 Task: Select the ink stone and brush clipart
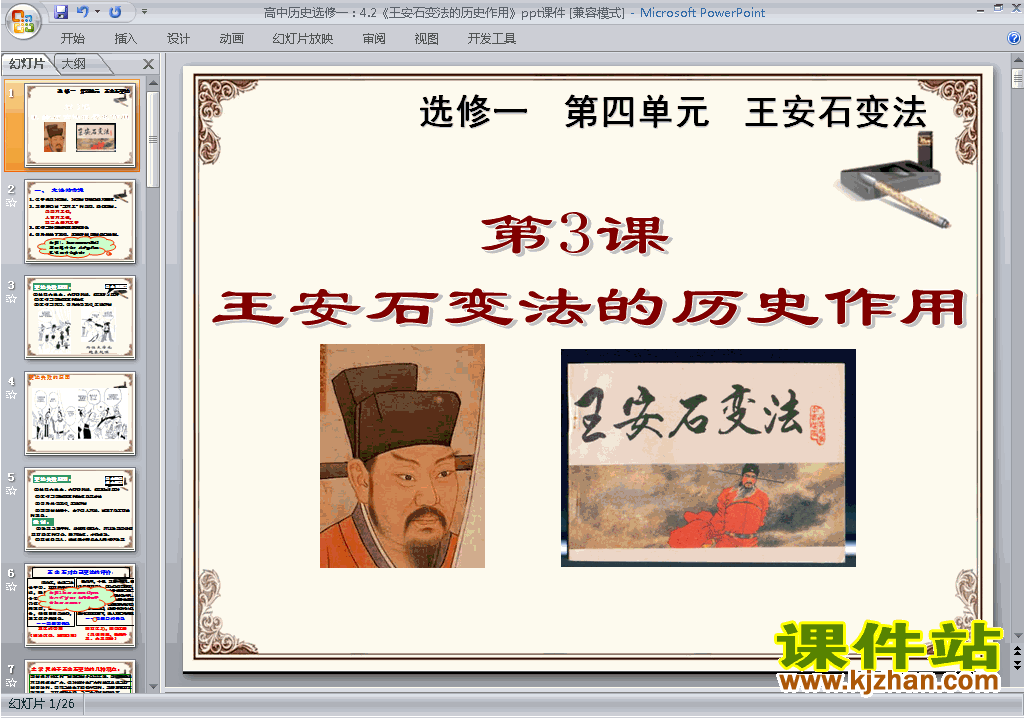(893, 179)
